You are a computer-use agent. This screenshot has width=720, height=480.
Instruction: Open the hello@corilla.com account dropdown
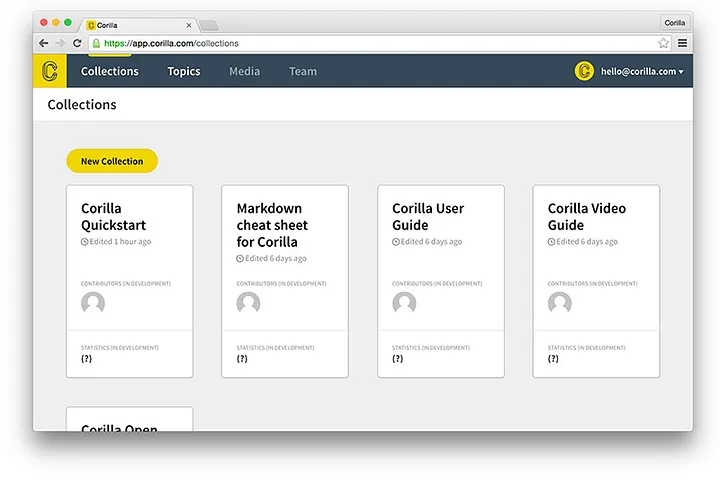pos(642,72)
